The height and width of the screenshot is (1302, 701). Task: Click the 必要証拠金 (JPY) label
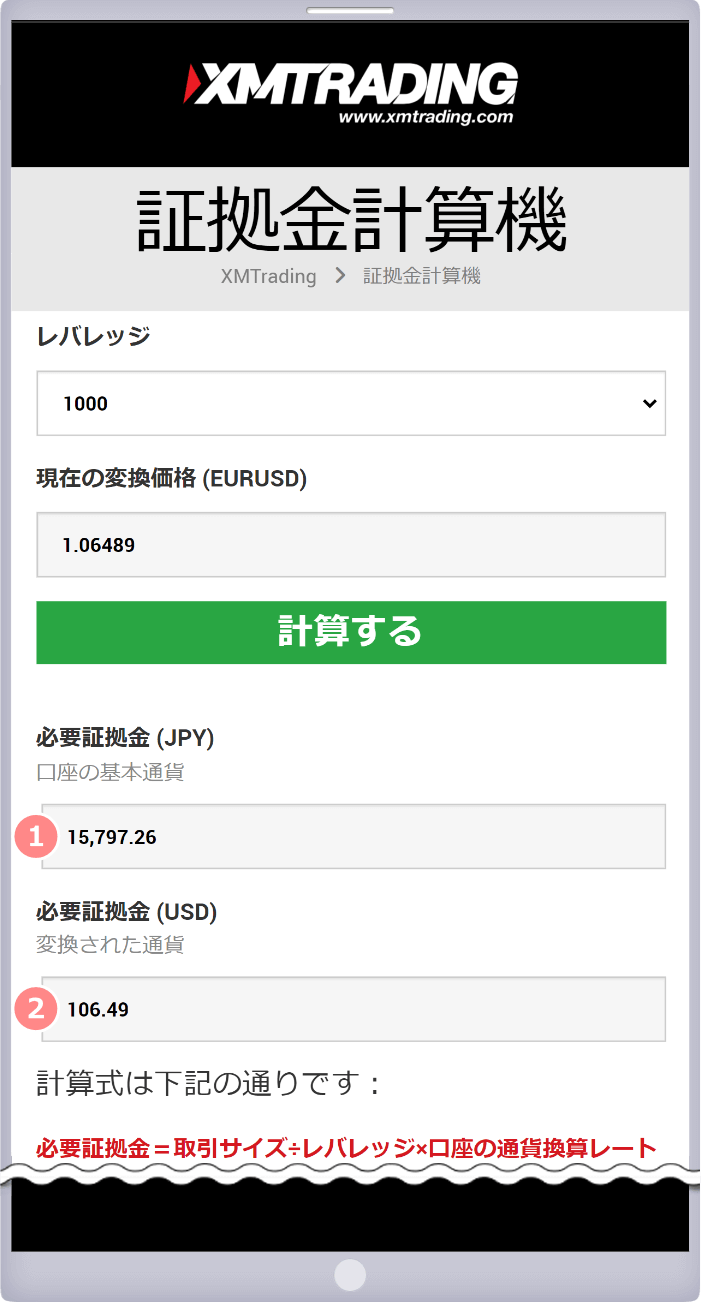(x=125, y=739)
